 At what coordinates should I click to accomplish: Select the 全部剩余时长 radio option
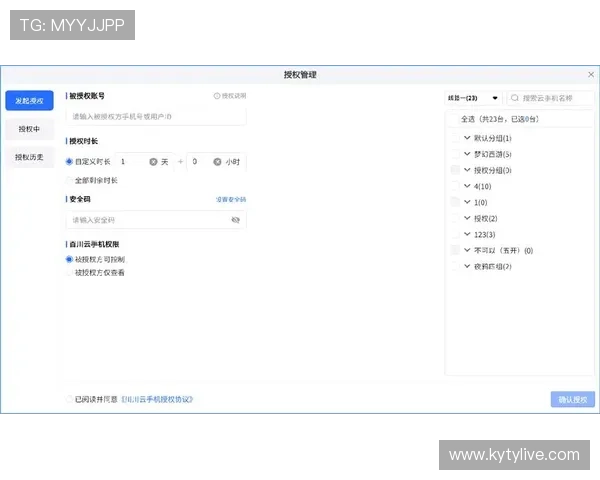pyautogui.click(x=69, y=180)
